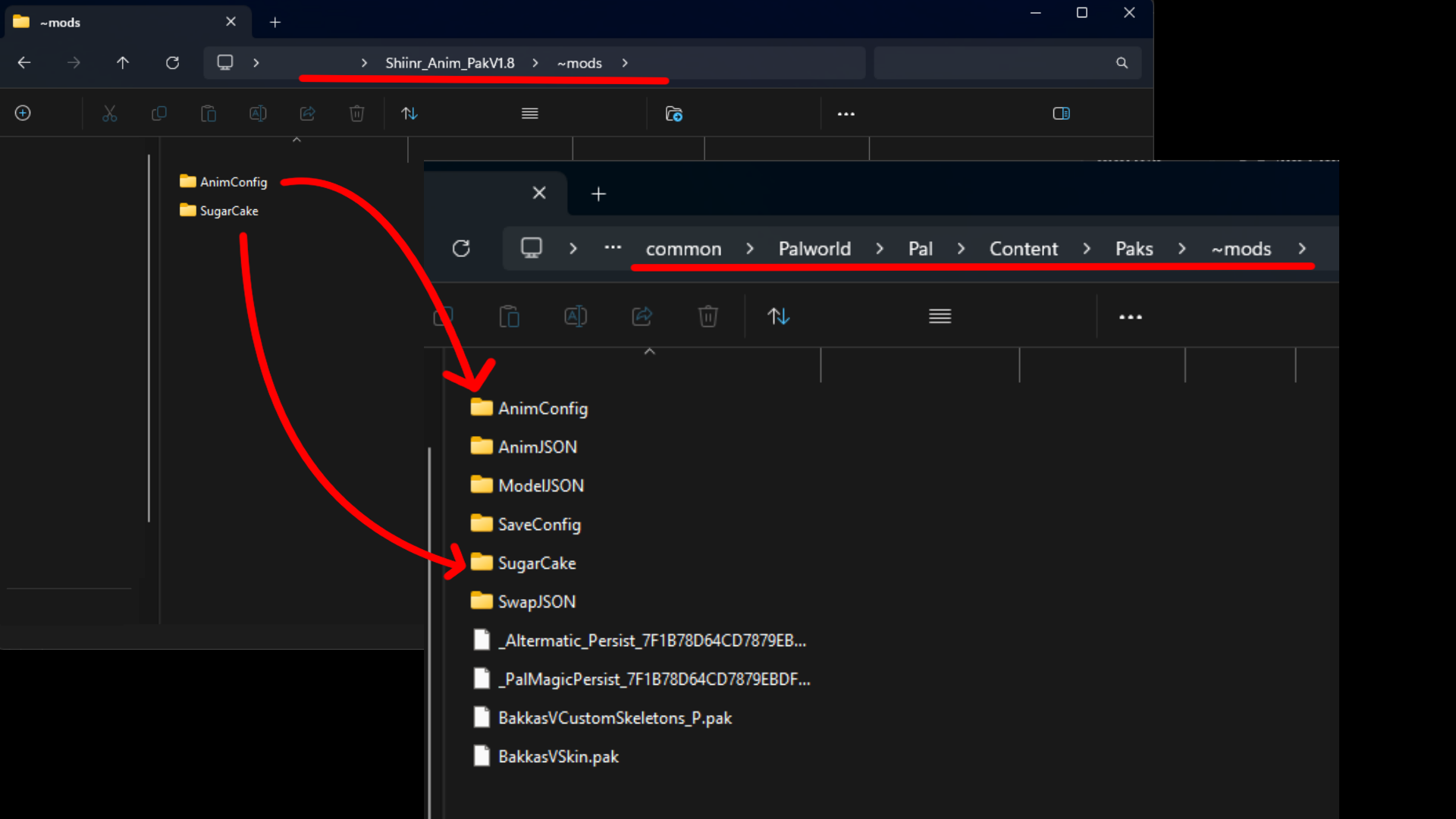Click the Share icon in front window toolbar
Viewport: 1456px width, 819px height.
[642, 316]
